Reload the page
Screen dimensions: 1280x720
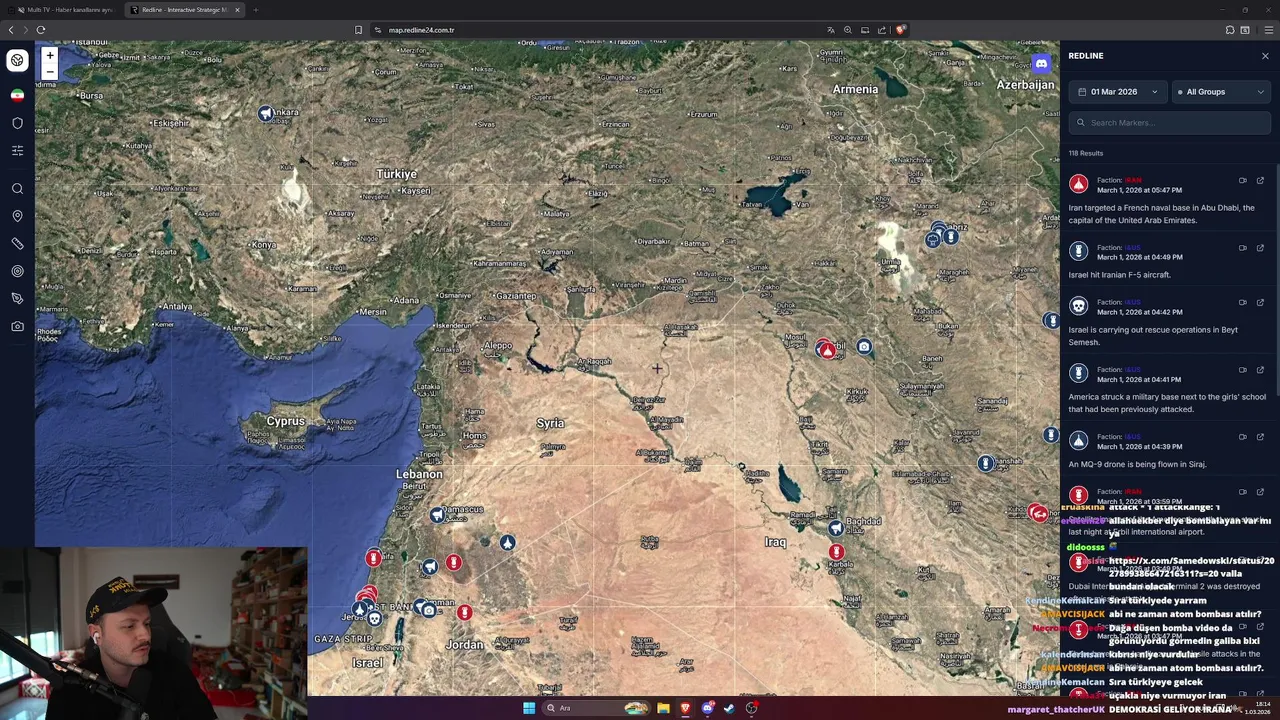41,30
